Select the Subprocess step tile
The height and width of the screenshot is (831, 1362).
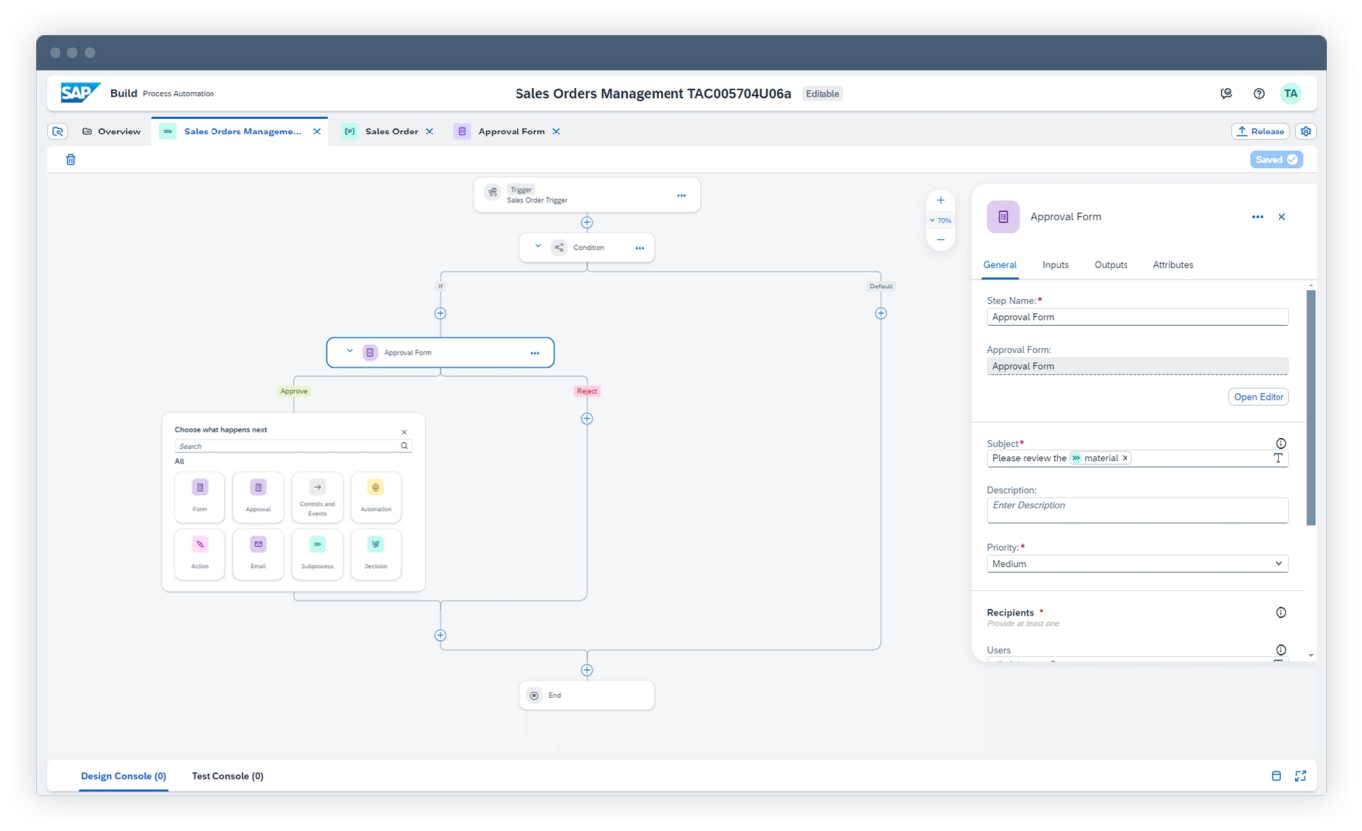[317, 554]
